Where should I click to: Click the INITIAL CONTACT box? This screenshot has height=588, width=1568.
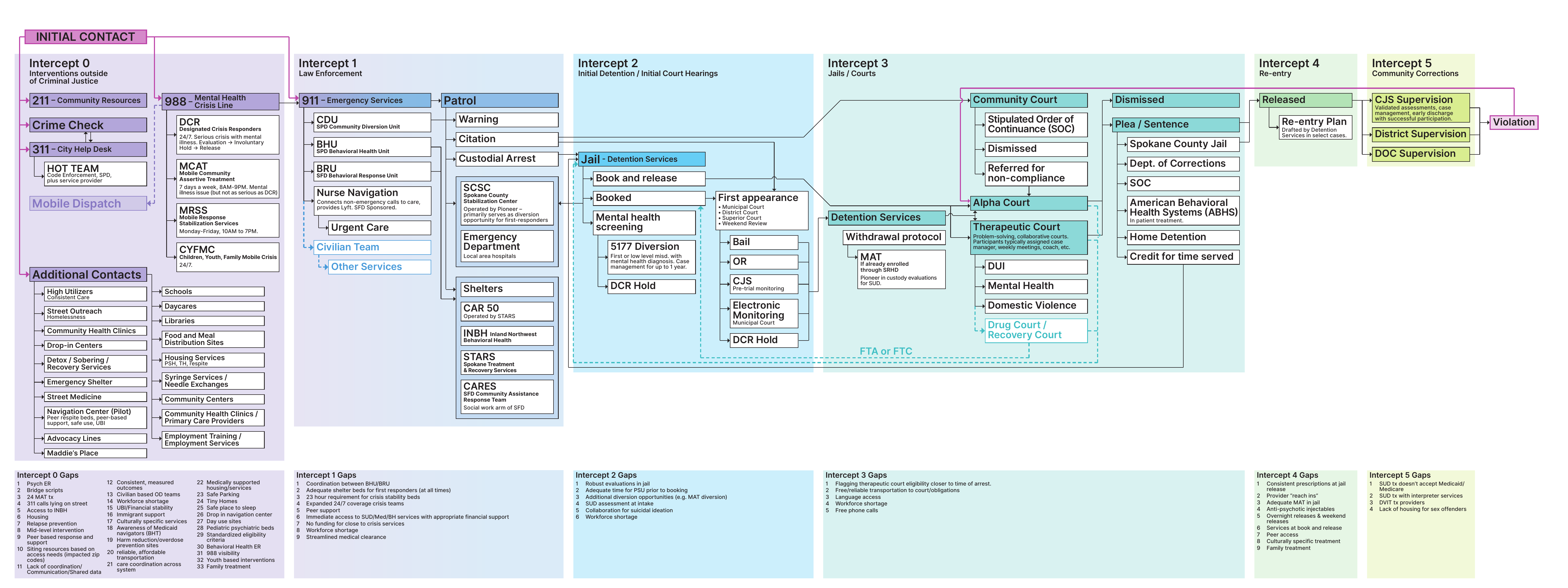[x=86, y=37]
